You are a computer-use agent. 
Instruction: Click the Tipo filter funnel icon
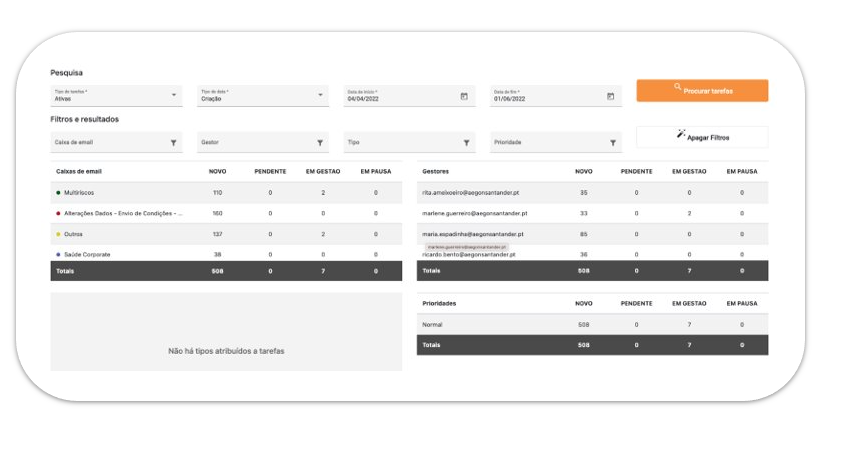466,143
